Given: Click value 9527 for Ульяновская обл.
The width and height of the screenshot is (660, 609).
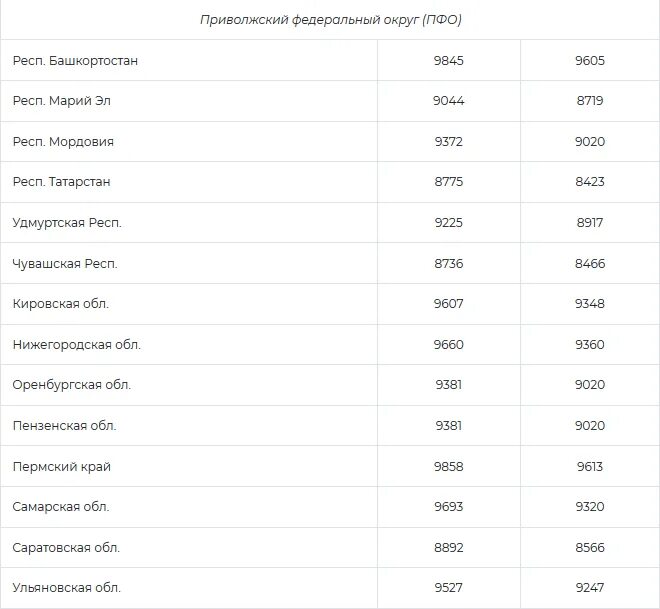Looking at the screenshot, I should (x=449, y=588).
